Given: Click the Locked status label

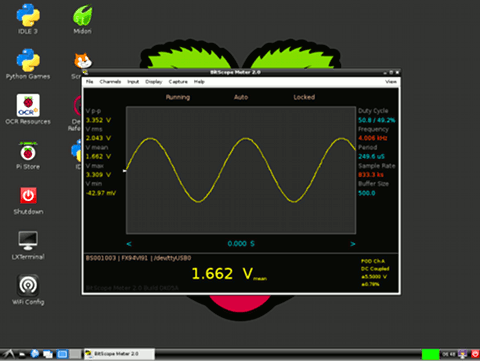Looking at the screenshot, I should coord(304,97).
